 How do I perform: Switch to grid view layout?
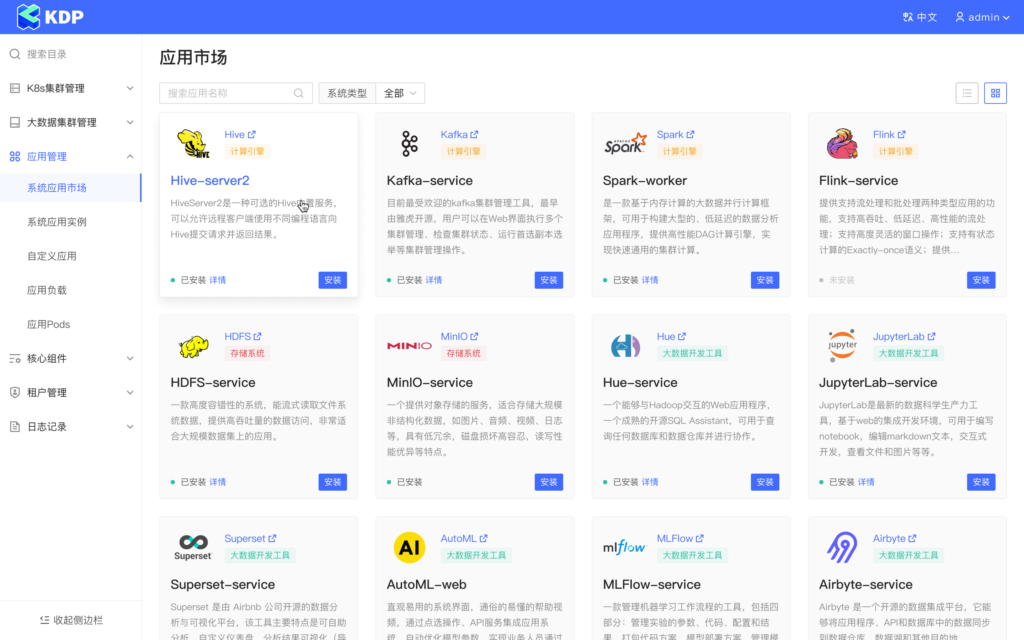click(995, 93)
